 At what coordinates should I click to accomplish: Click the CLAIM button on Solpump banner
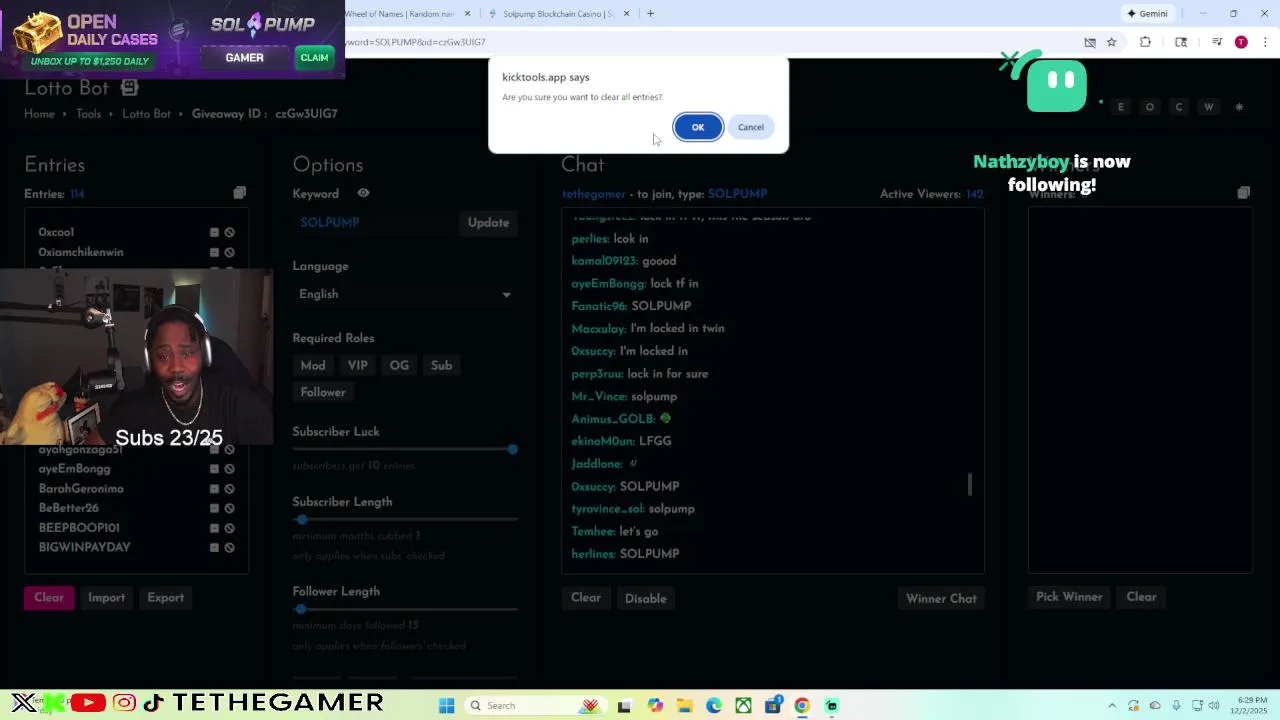314,58
